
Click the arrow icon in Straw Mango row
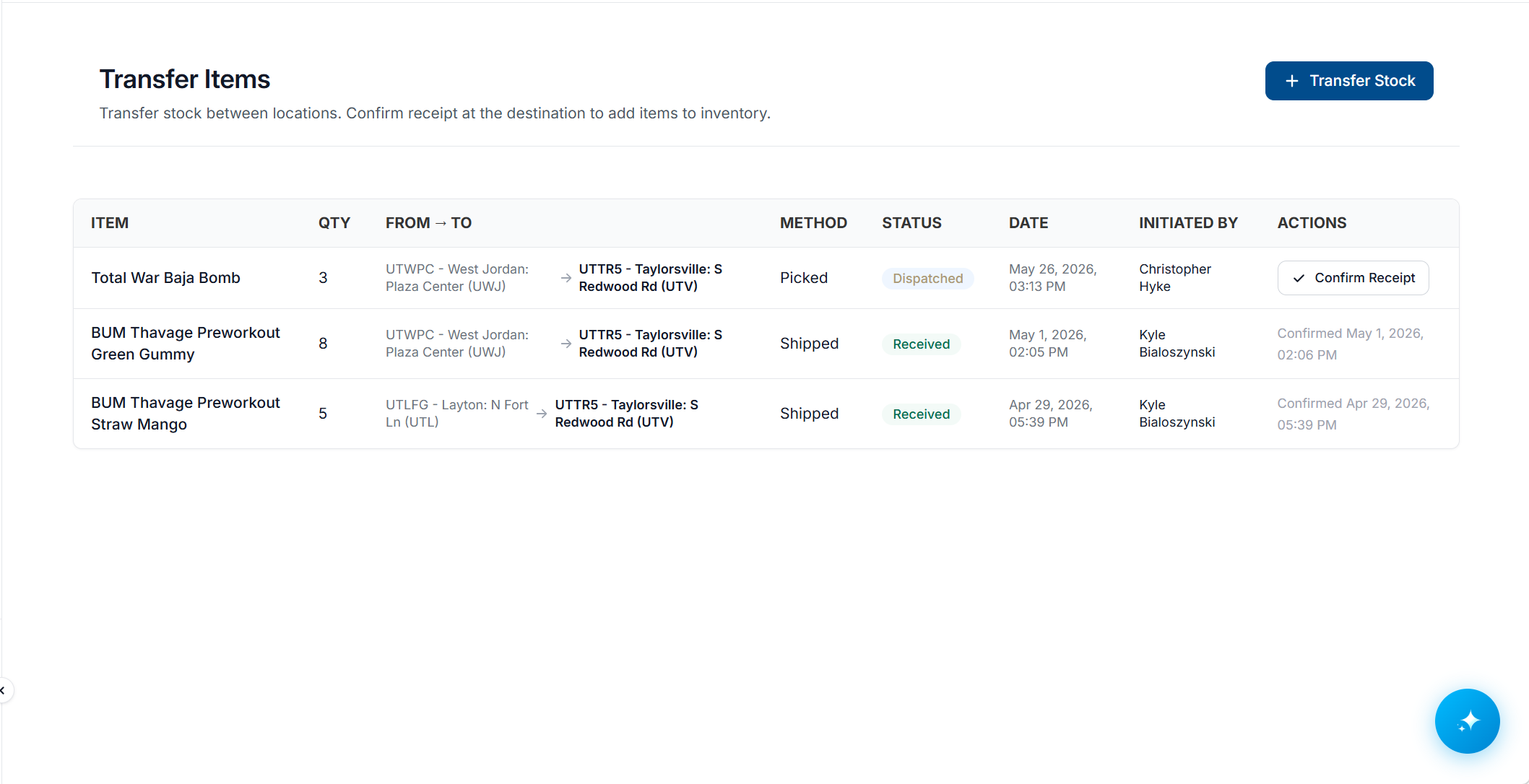[x=542, y=414]
